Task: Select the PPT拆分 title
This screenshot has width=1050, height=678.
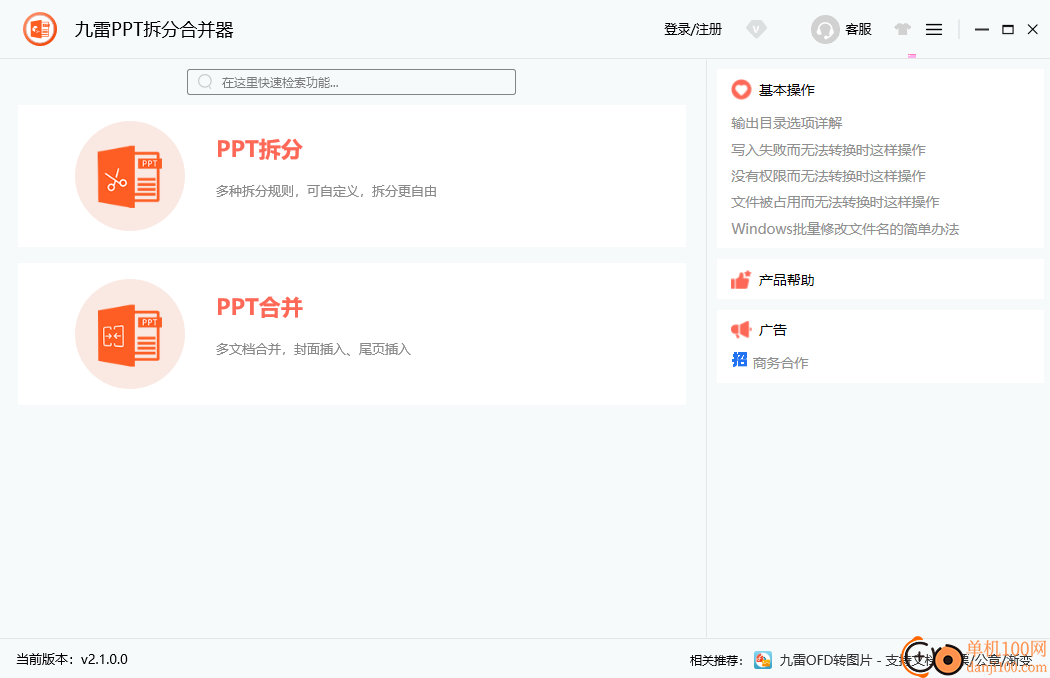Action: [x=259, y=149]
